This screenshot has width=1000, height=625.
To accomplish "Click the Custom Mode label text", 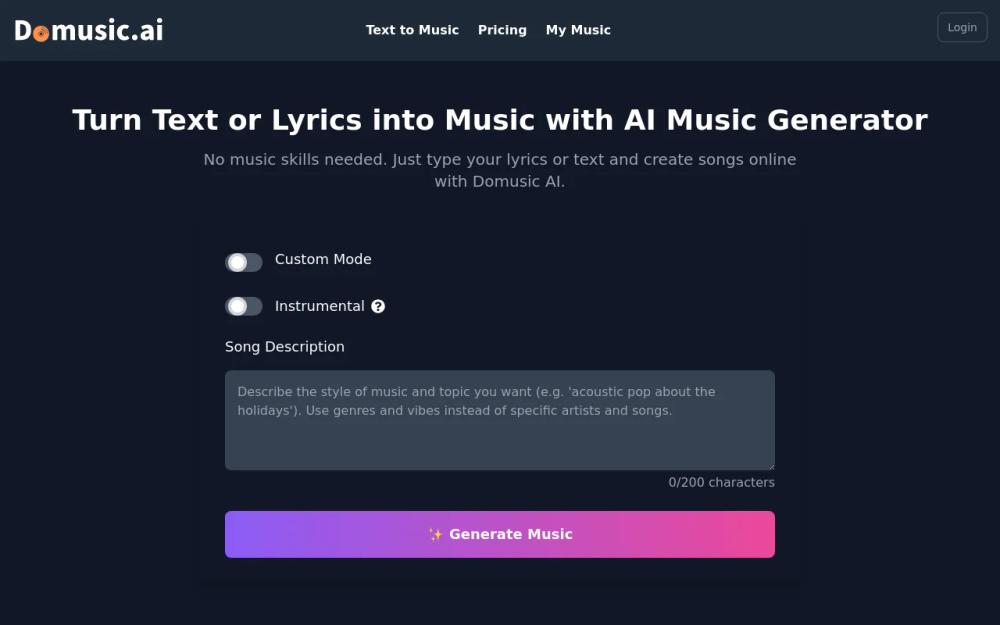I will pyautogui.click(x=323, y=259).
